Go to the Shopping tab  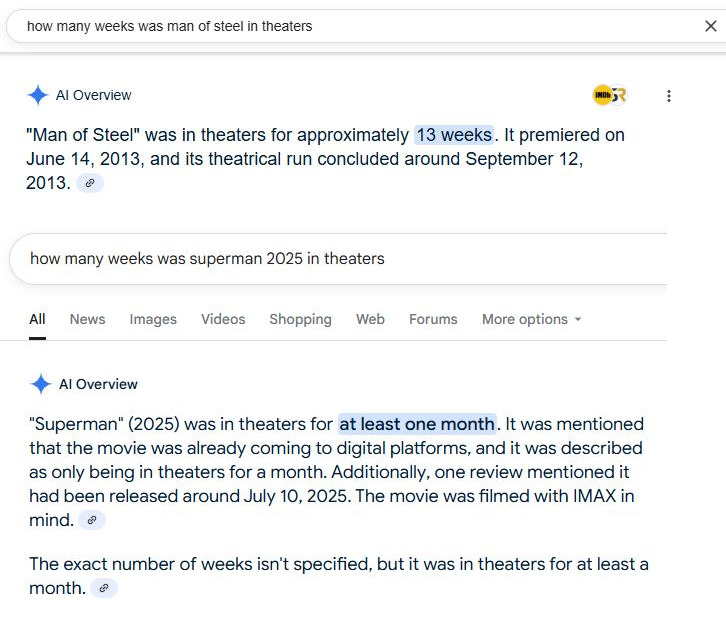click(x=300, y=319)
